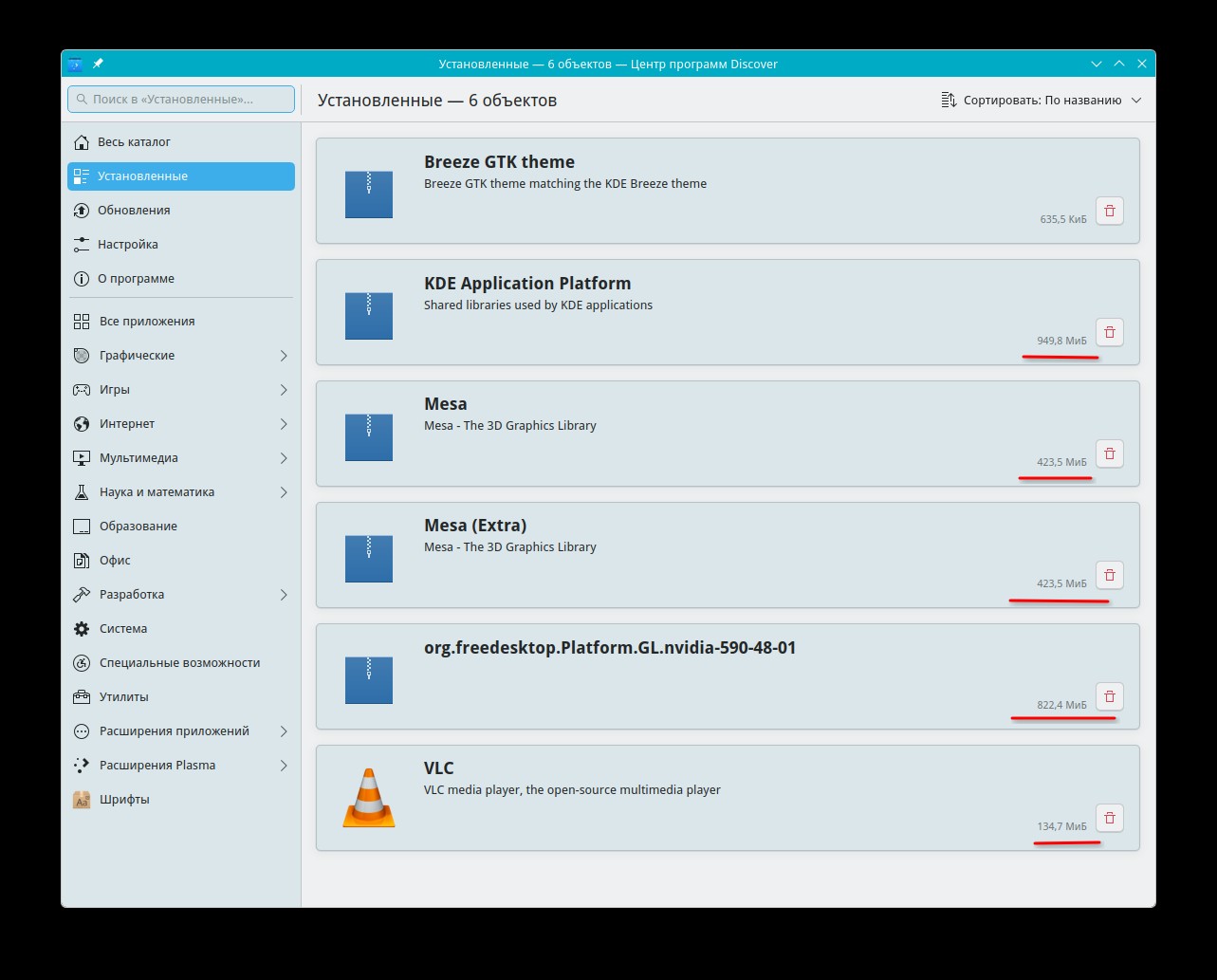Open the О программе page

coord(136,279)
